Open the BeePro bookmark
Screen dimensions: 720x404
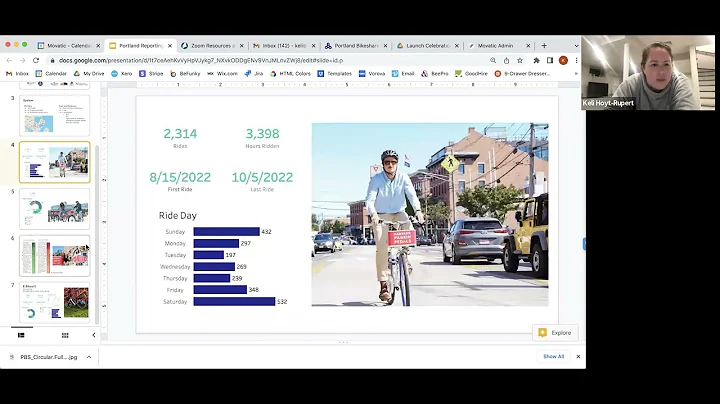[x=435, y=73]
